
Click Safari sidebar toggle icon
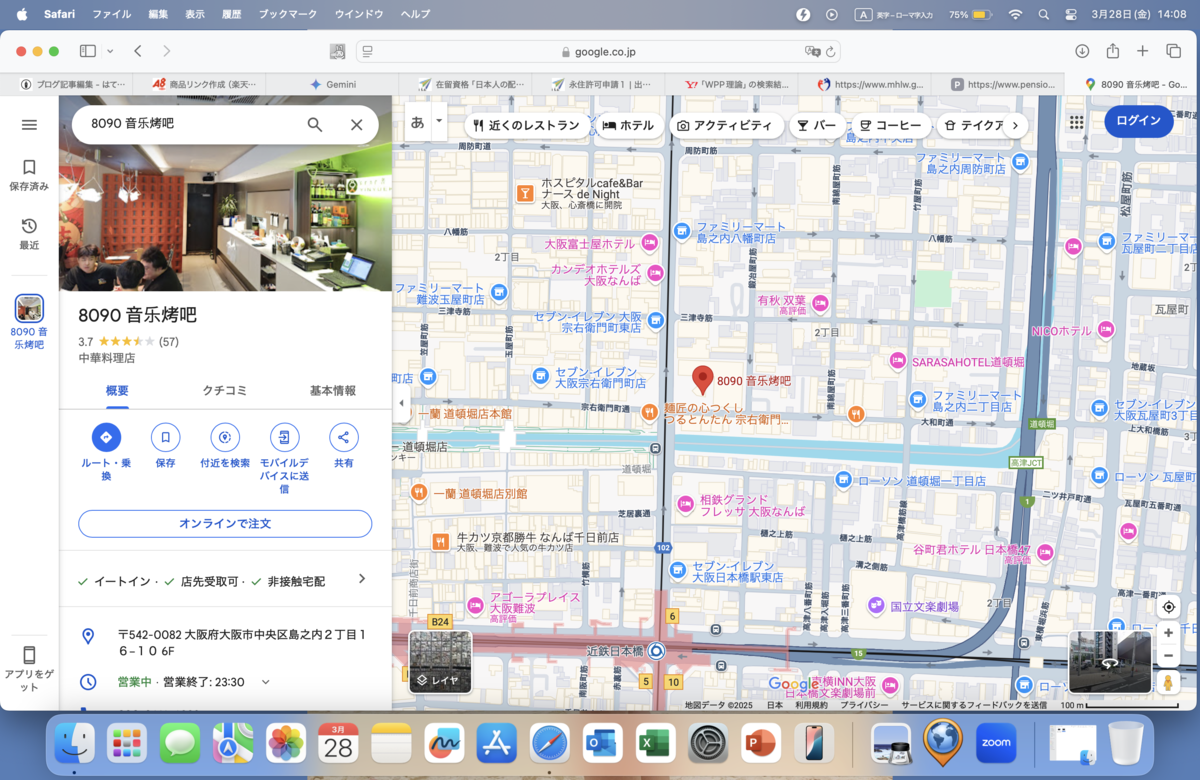88,51
